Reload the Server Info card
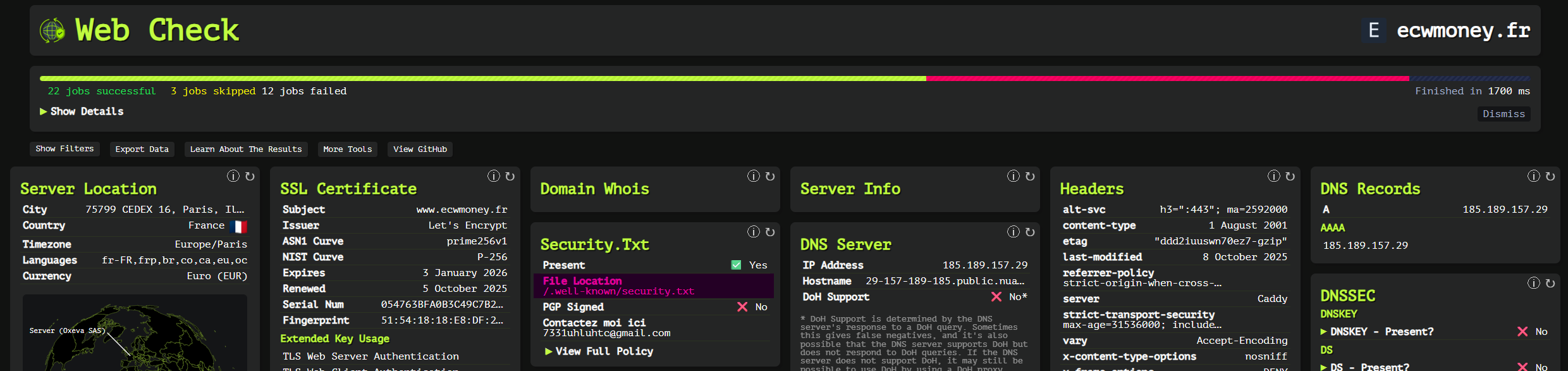The image size is (1568, 371). tap(1030, 176)
